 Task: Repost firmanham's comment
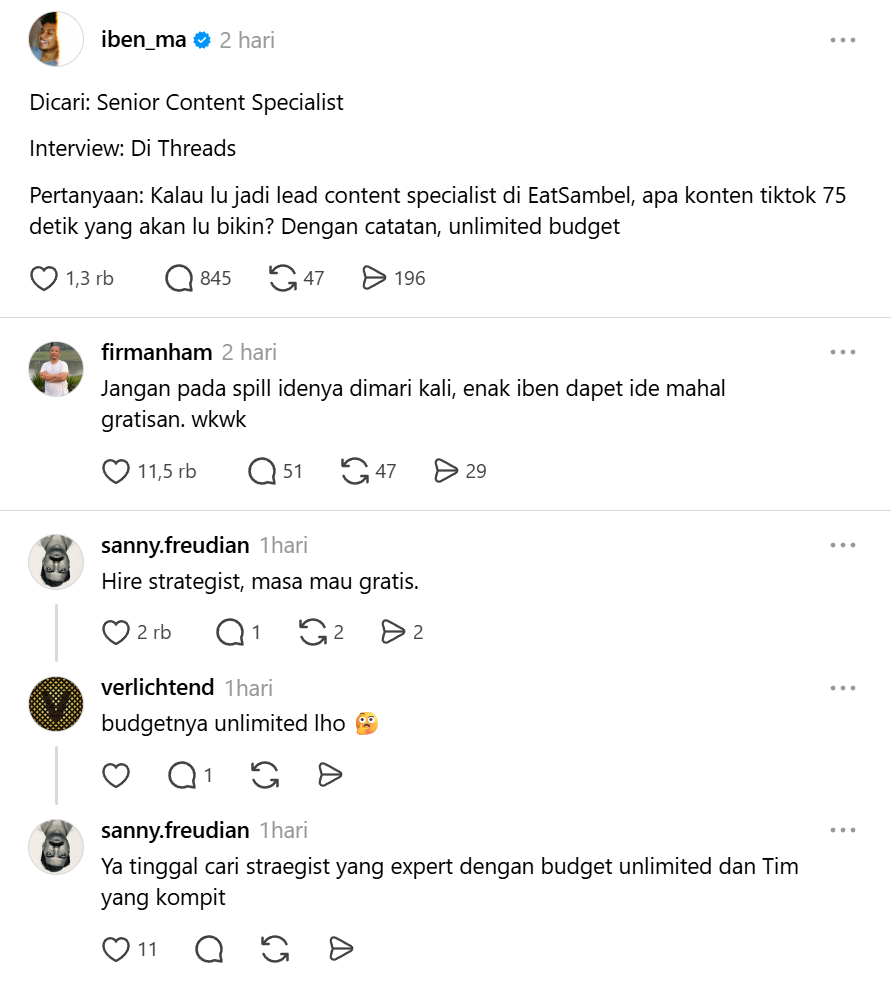point(355,471)
